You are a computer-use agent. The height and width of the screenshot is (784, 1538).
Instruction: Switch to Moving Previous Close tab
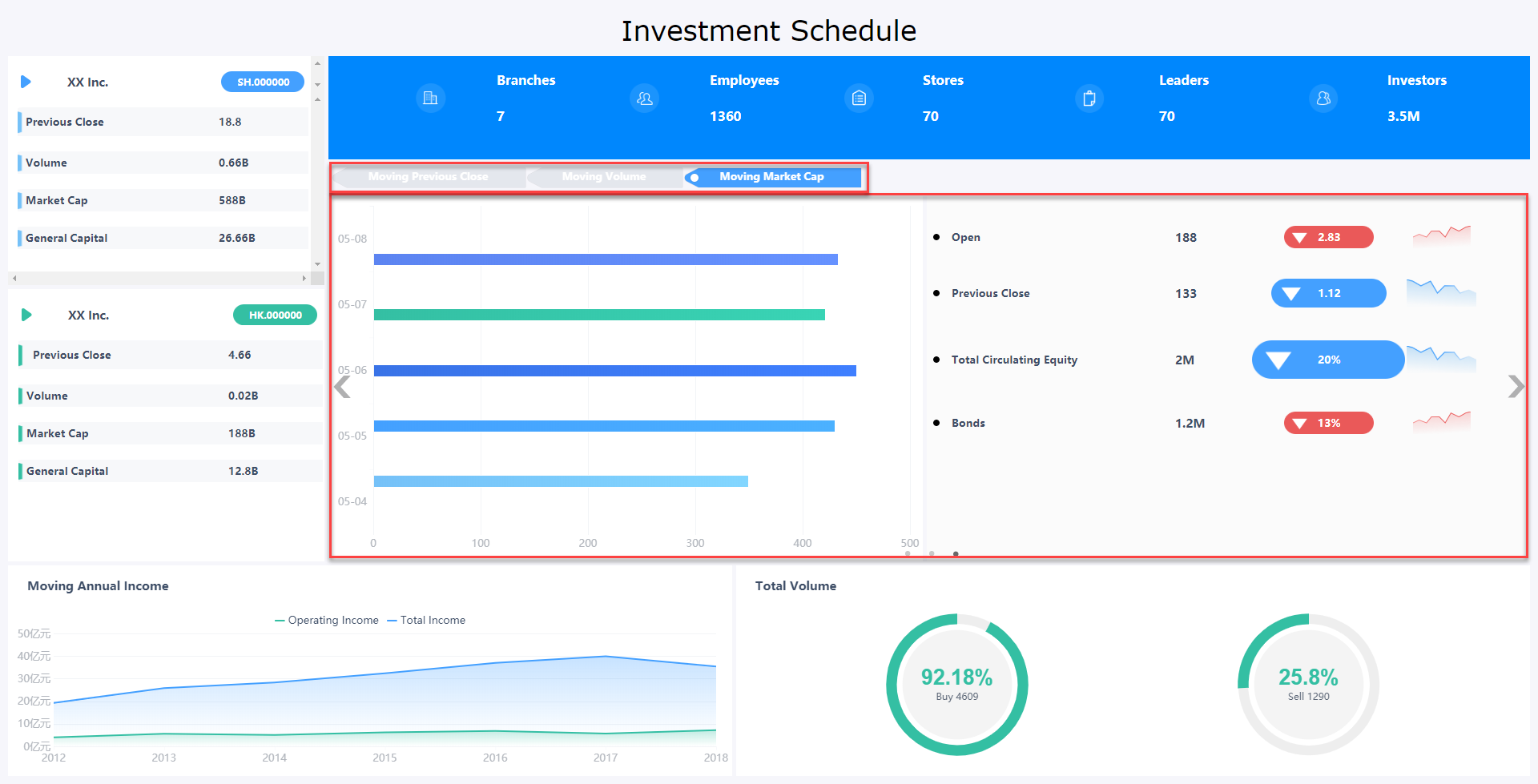pos(429,176)
